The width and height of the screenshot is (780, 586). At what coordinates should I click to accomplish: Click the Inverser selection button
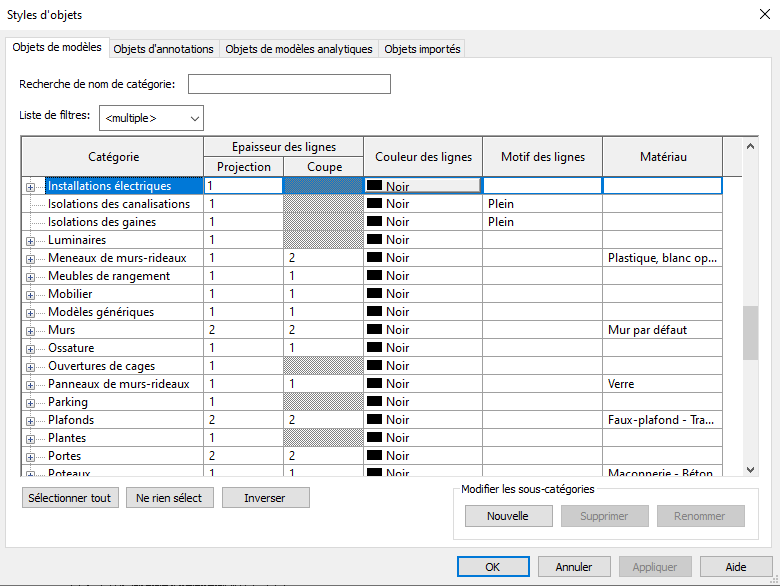coord(265,498)
